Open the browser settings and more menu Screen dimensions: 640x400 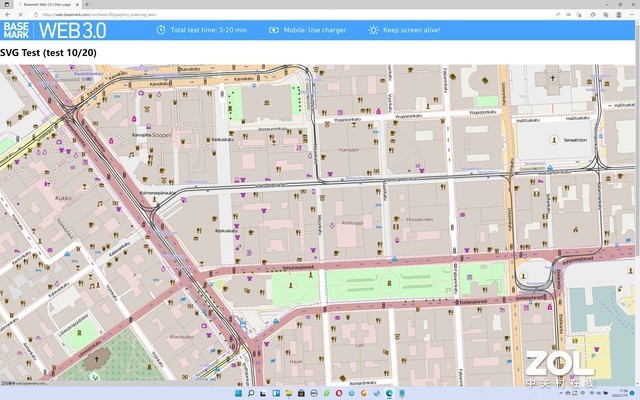[631, 15]
